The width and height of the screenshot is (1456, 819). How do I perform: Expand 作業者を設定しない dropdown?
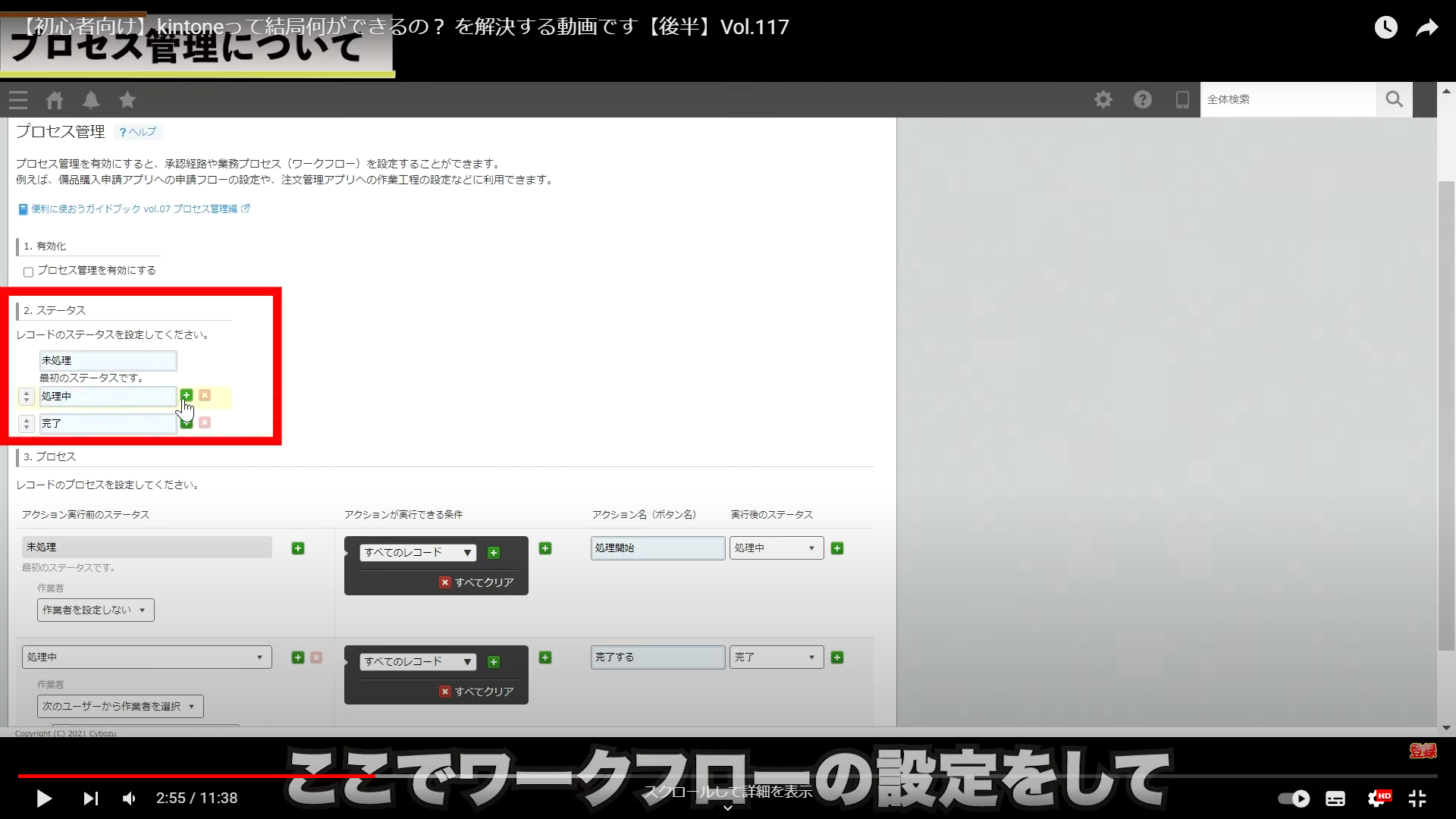[x=96, y=610]
